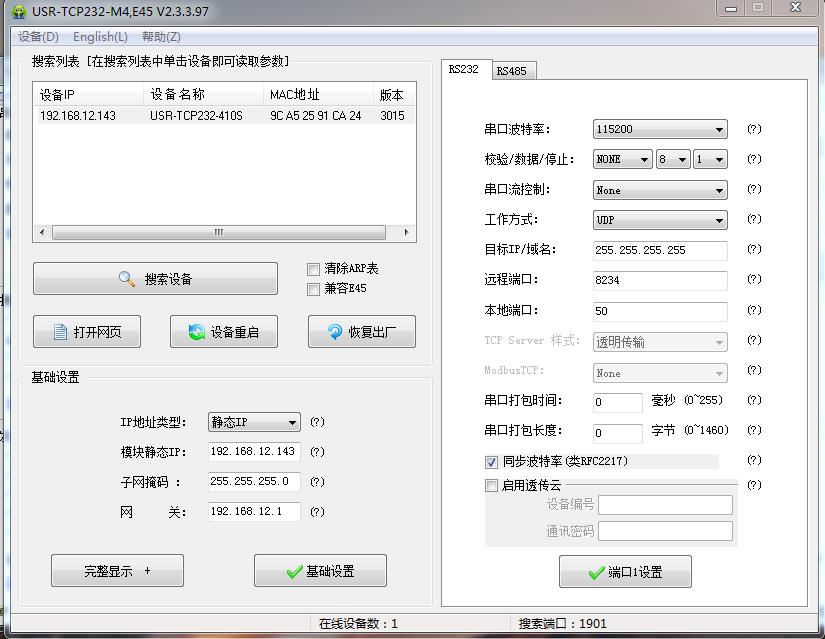
Task: Click the question icon on 恢复出厂
Action: coord(333,332)
